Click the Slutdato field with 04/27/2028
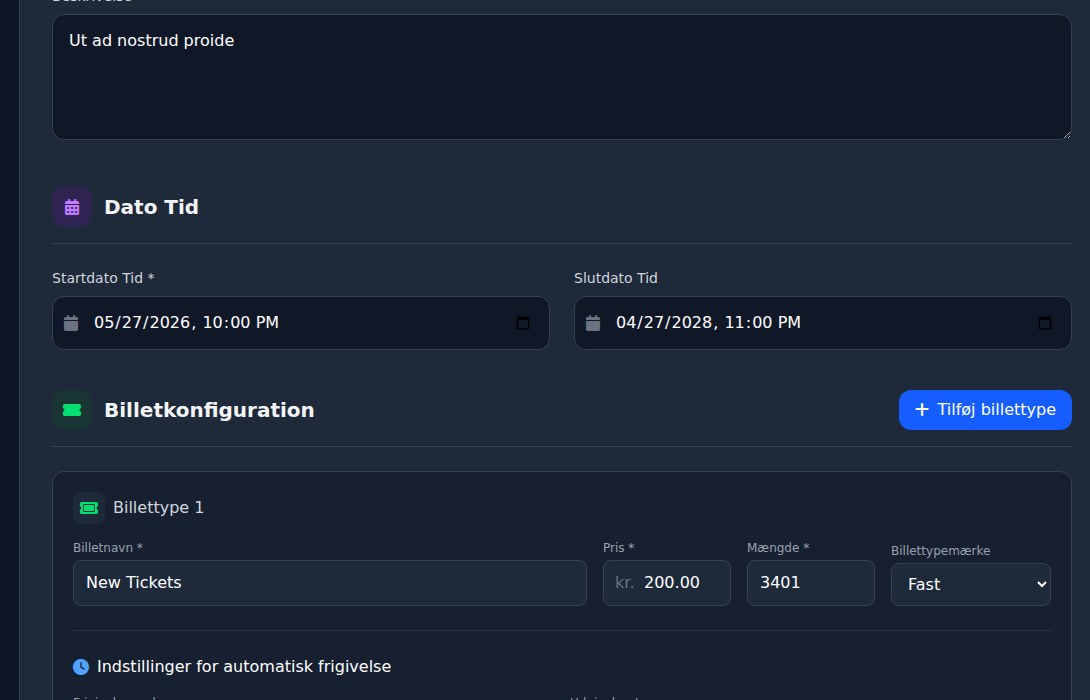The image size is (1090, 700). pyautogui.click(x=822, y=323)
